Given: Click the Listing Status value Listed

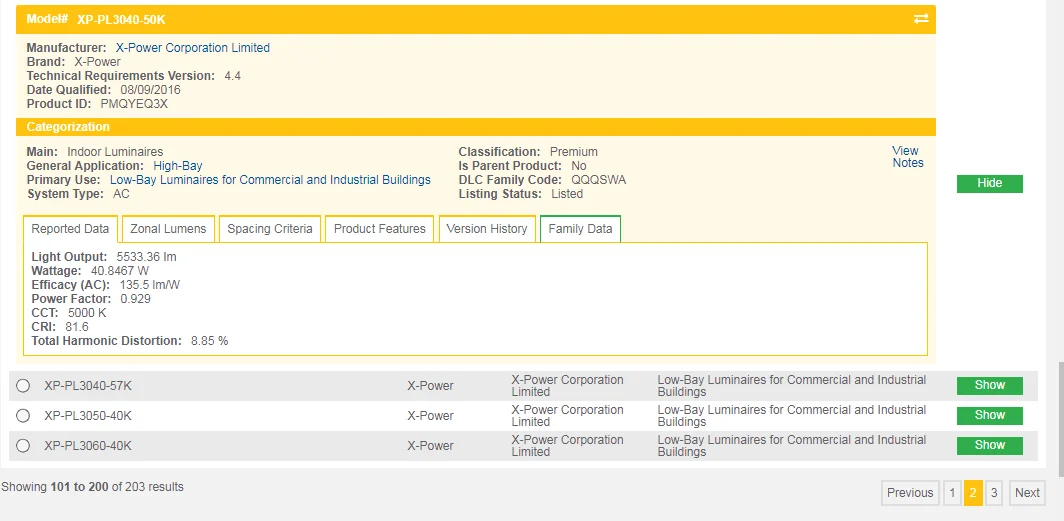Looking at the screenshot, I should (567, 194).
